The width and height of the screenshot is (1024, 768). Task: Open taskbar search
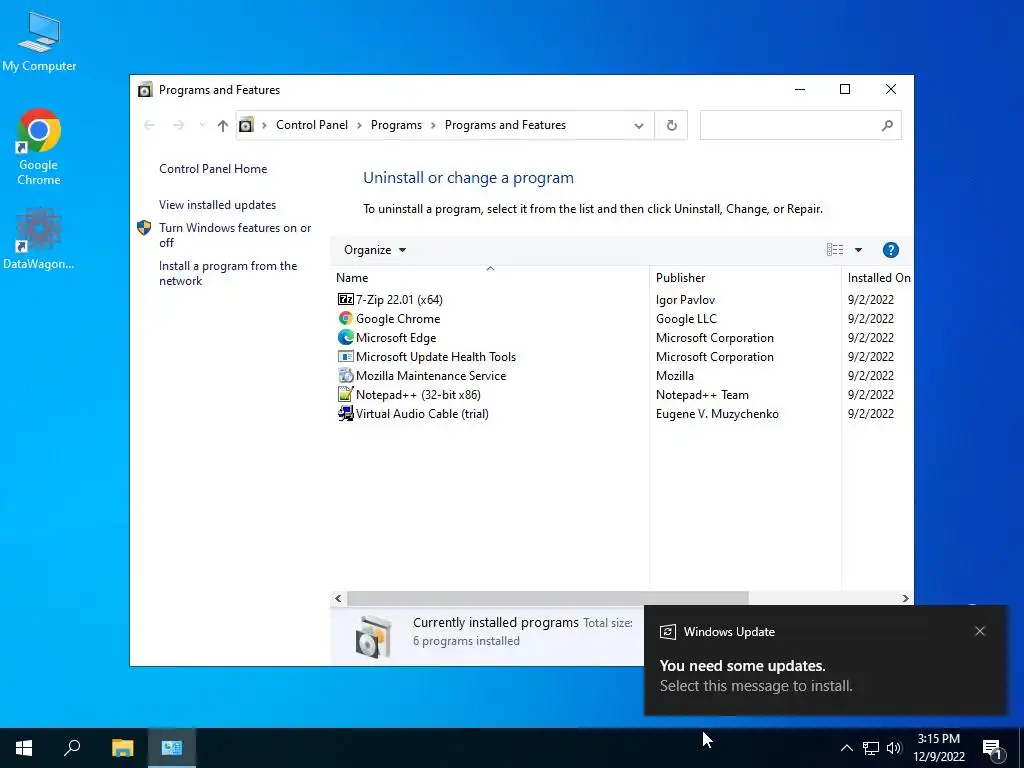(x=72, y=748)
